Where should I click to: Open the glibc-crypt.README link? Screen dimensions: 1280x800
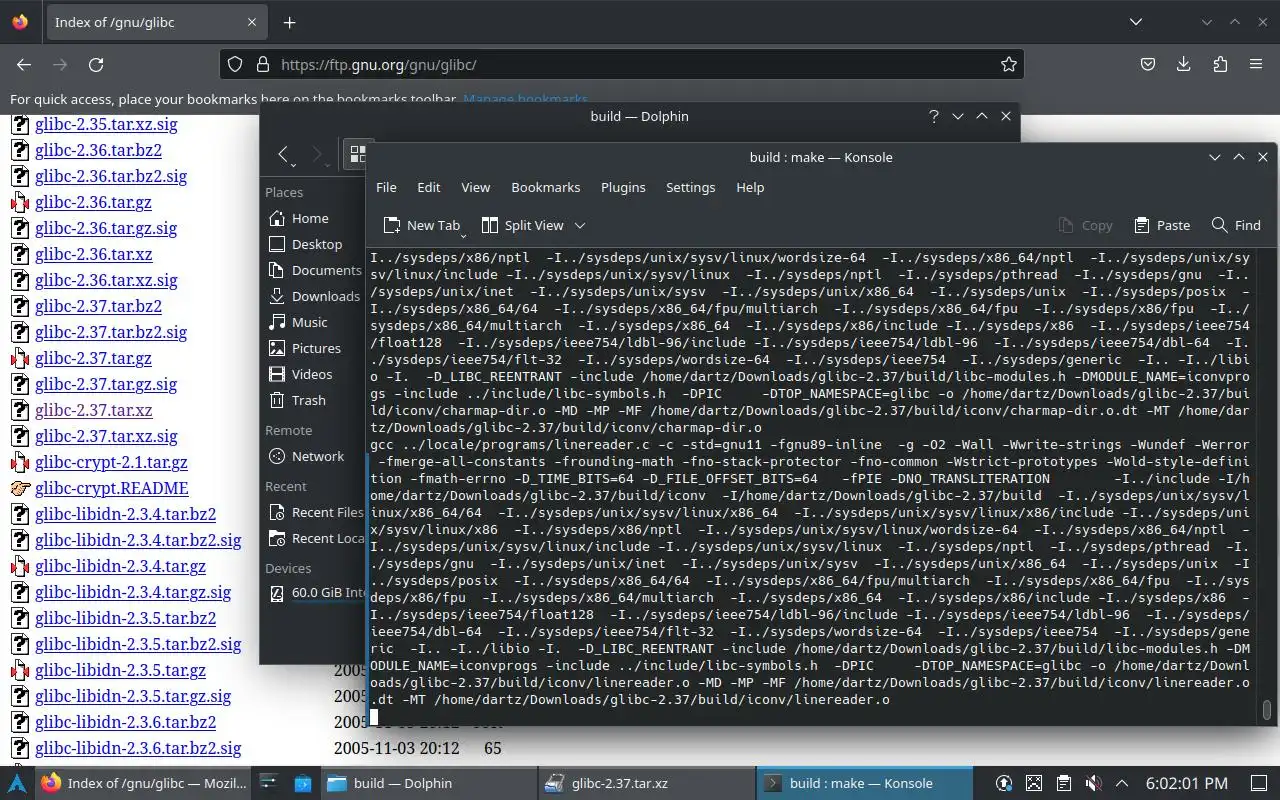pos(111,488)
